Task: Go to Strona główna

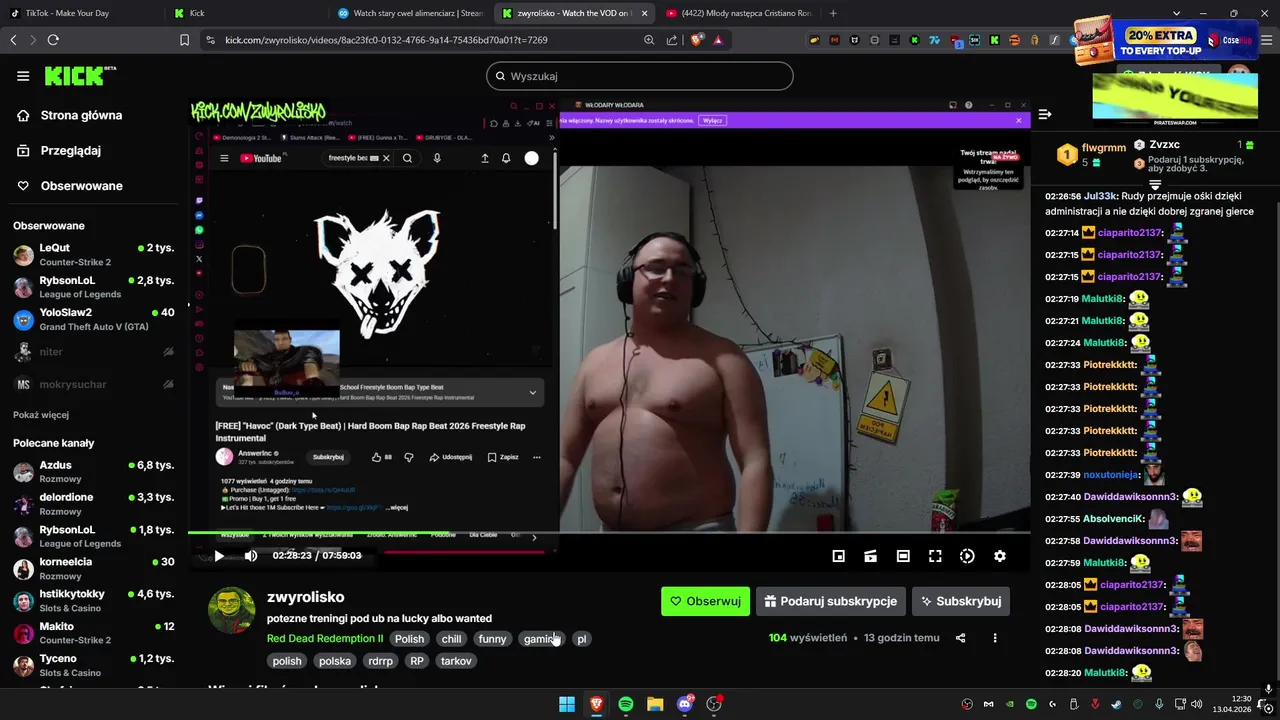Action: pyautogui.click(x=68, y=115)
